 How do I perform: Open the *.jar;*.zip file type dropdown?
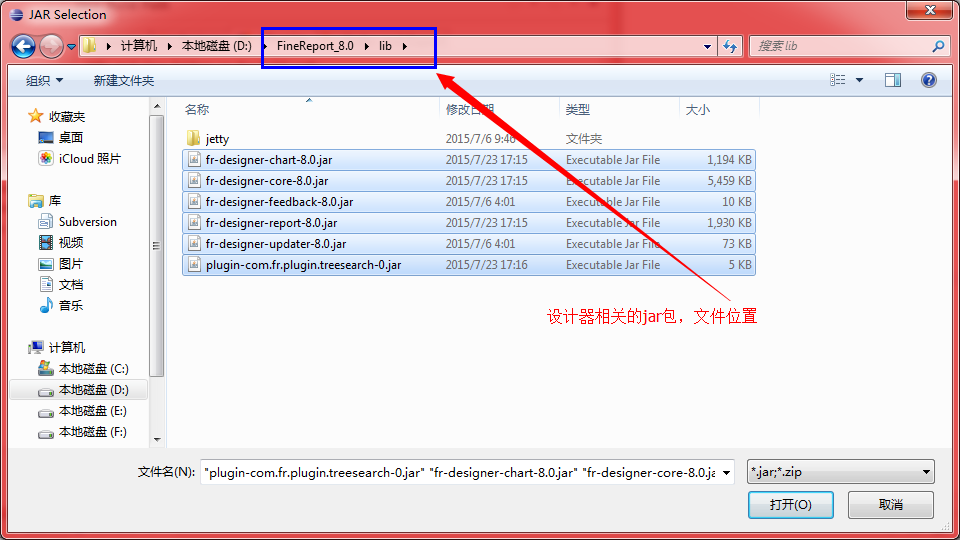tap(841, 472)
